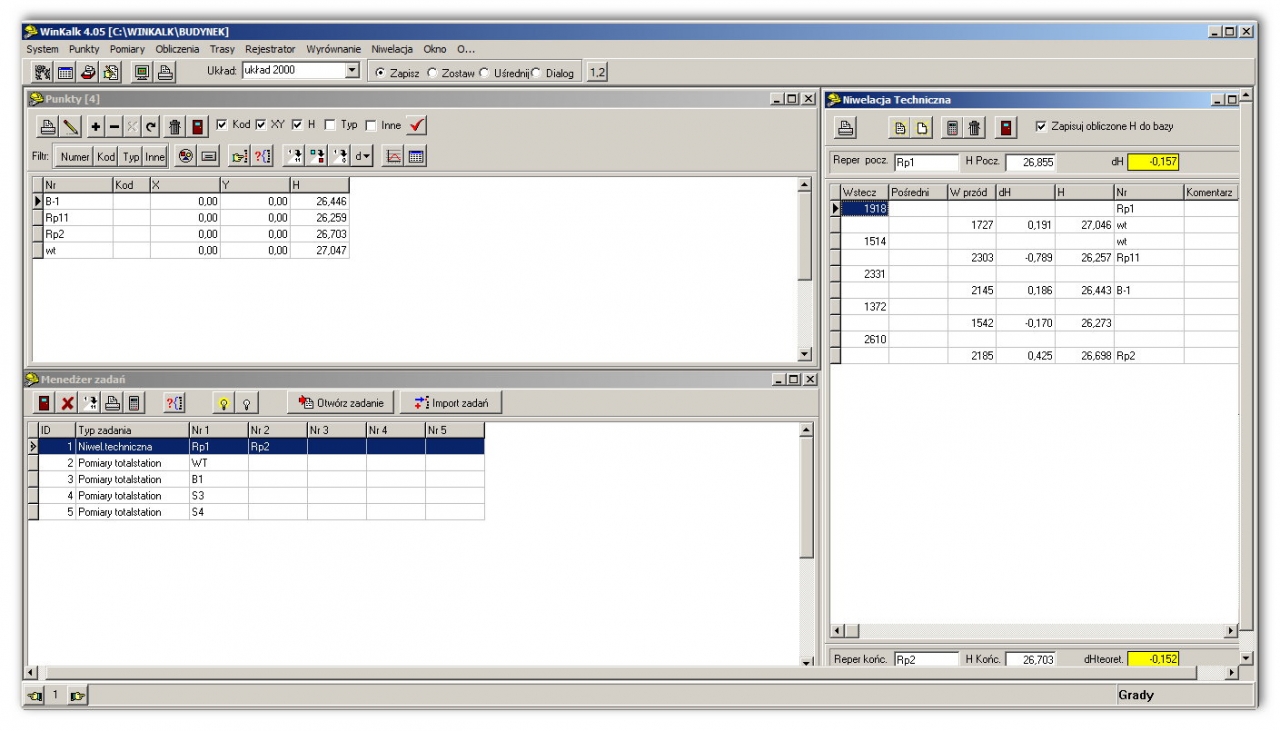Click the pencil edit icon in Punkty

[69, 127]
